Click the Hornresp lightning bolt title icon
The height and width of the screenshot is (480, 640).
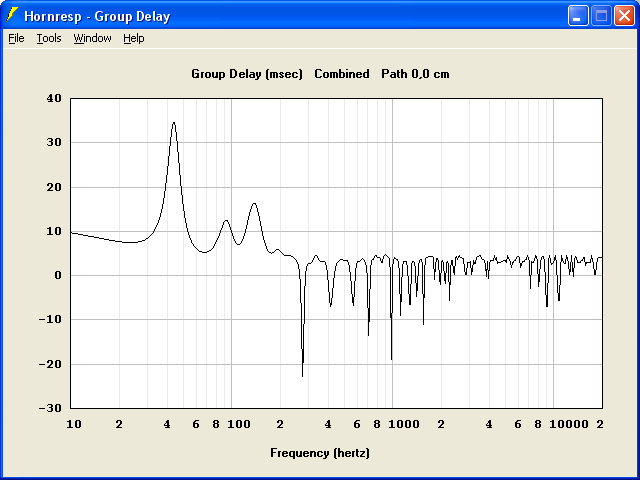[x=12, y=15]
